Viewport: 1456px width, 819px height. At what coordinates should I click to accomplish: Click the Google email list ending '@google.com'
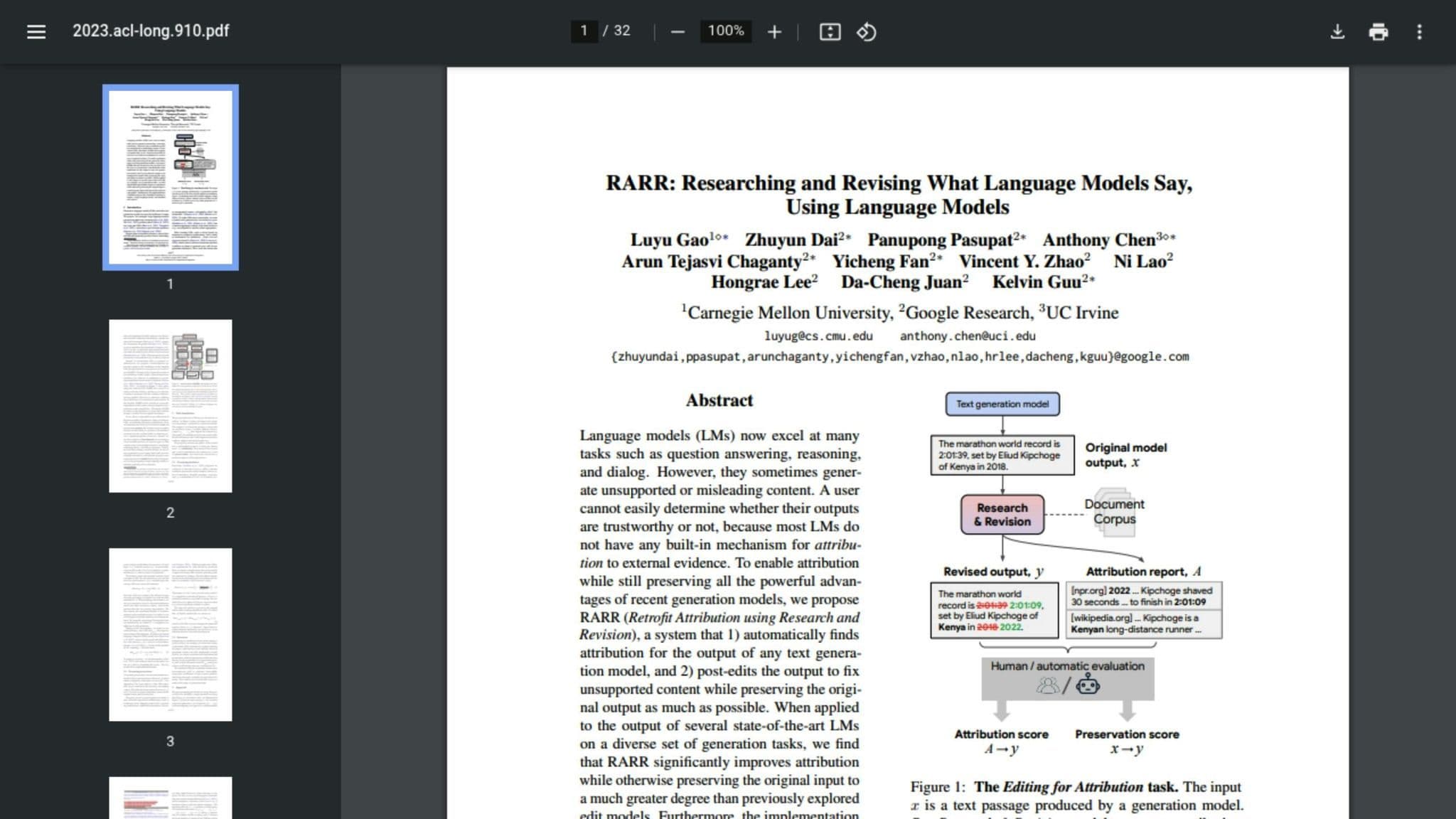tap(899, 357)
